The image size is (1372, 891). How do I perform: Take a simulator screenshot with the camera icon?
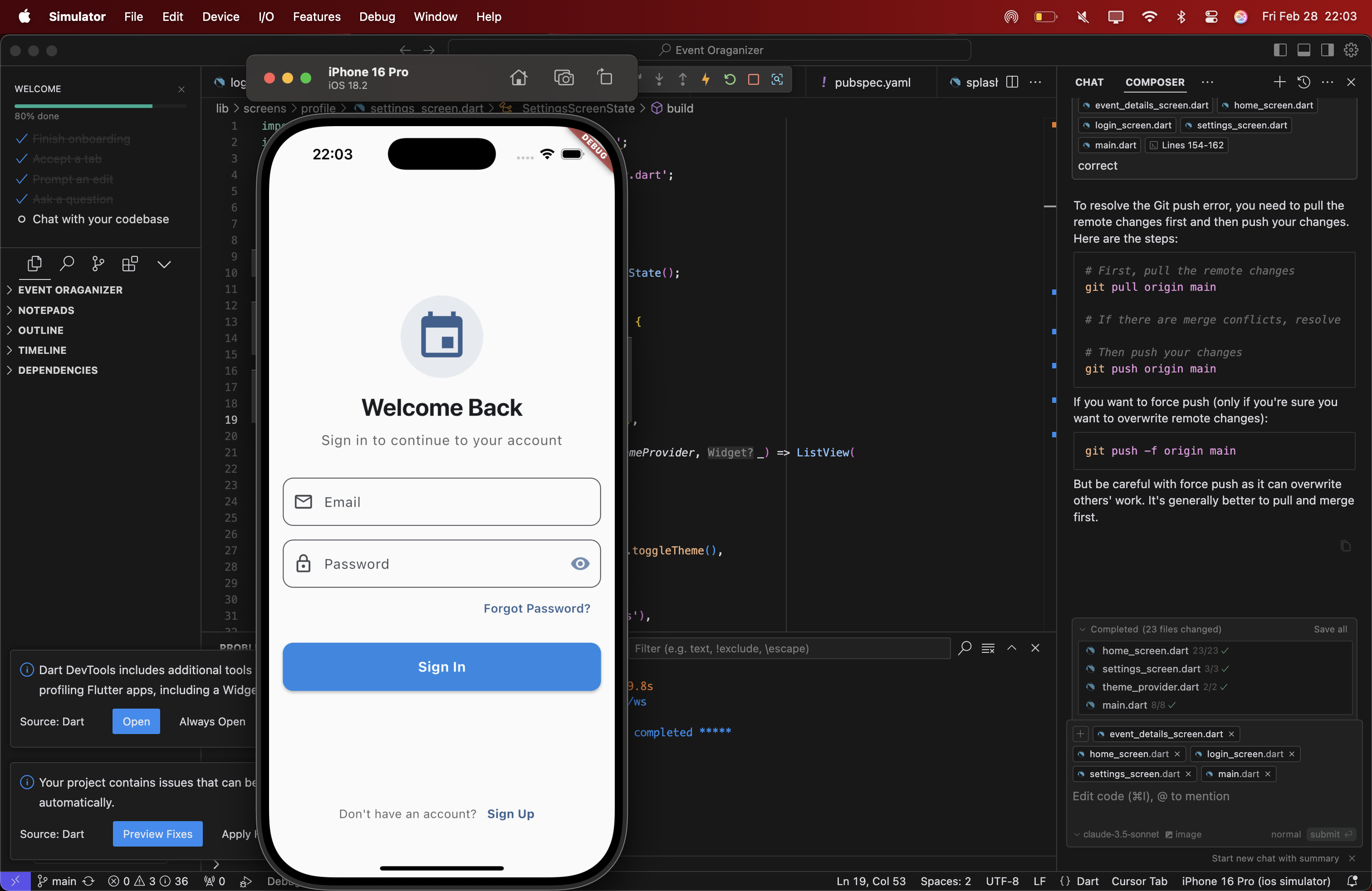pos(563,77)
